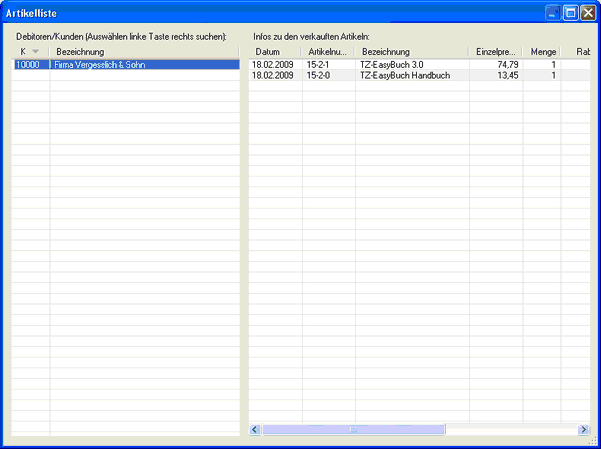This screenshot has height=449, width=601.
Task: Click the horizontal scrollbar thumb
Action: tap(353, 429)
